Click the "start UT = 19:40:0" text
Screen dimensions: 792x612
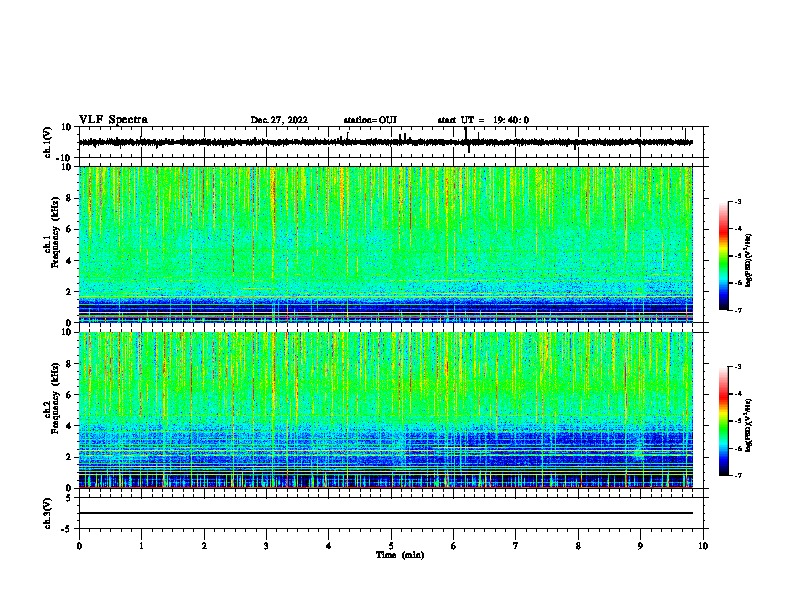(483, 120)
